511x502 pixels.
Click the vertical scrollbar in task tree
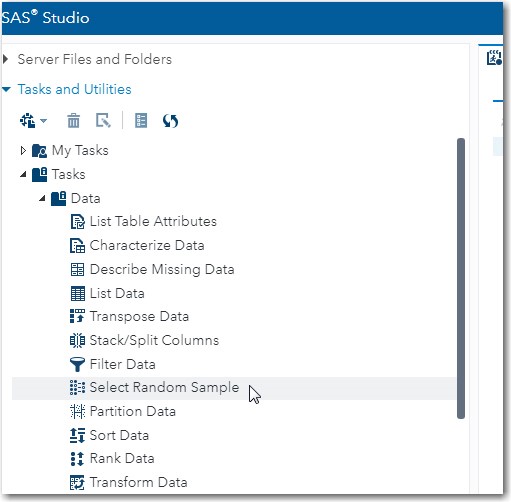461,278
